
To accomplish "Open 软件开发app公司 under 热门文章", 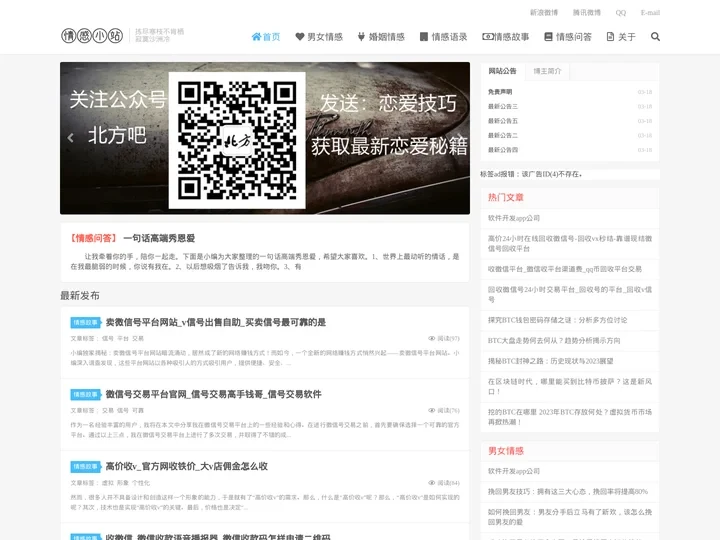I will pyautogui.click(x=514, y=218).
